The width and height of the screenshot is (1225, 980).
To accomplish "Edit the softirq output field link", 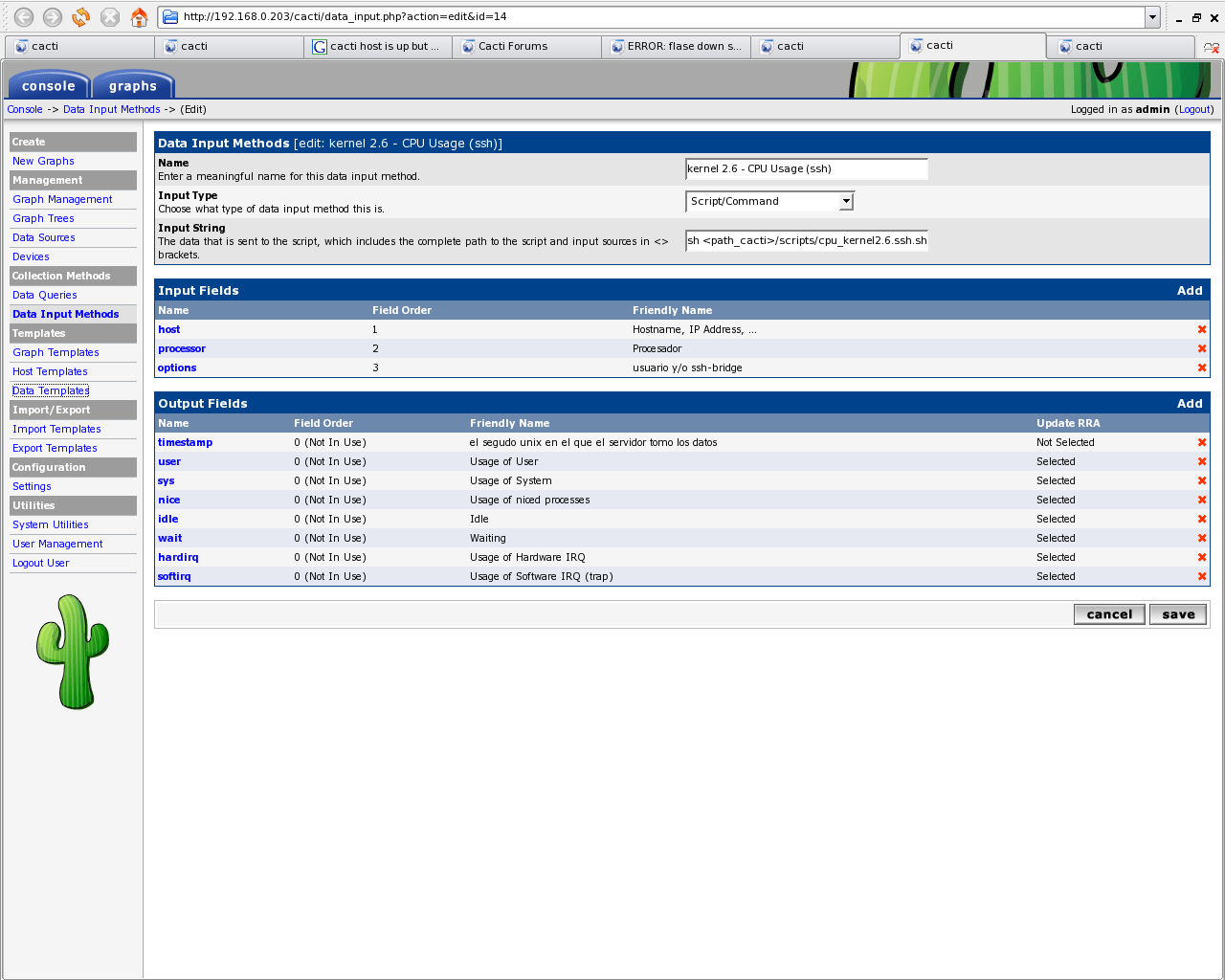I will 174,576.
